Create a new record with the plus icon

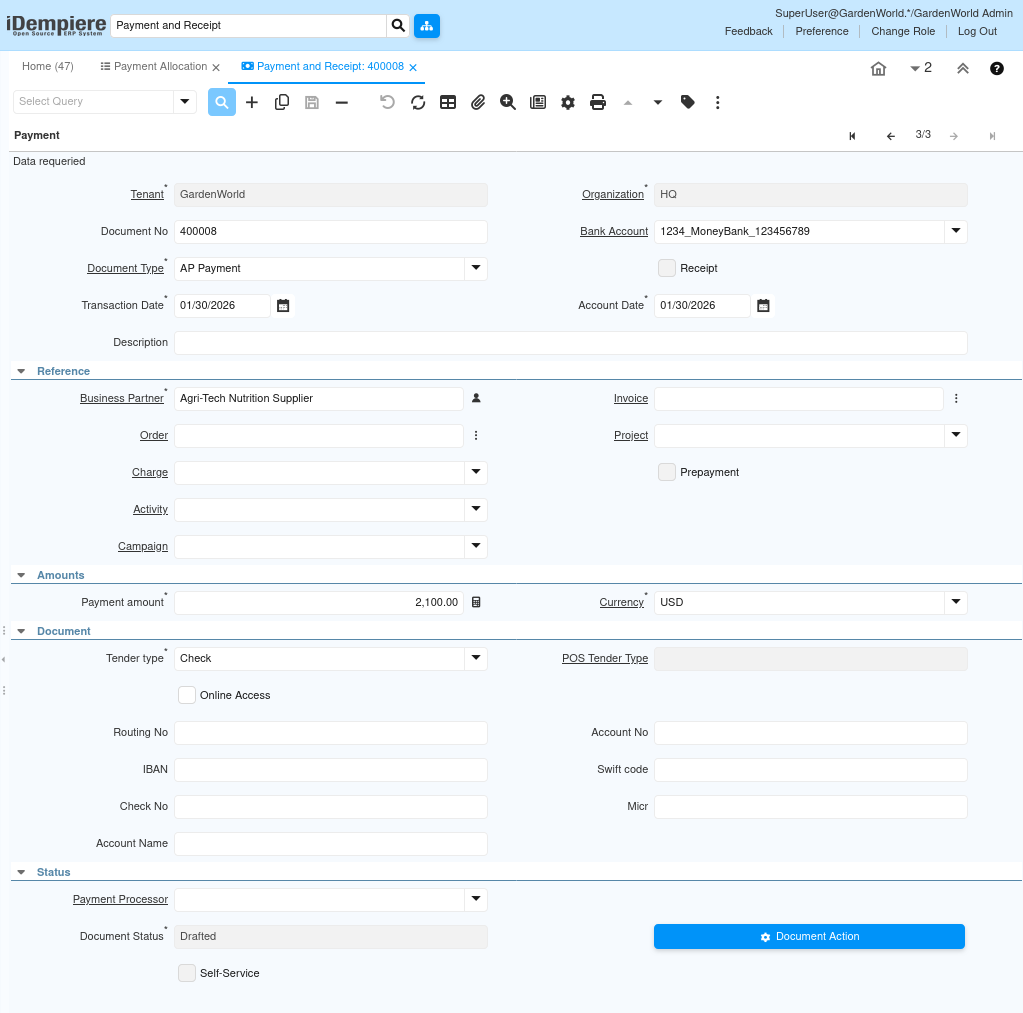pos(251,102)
